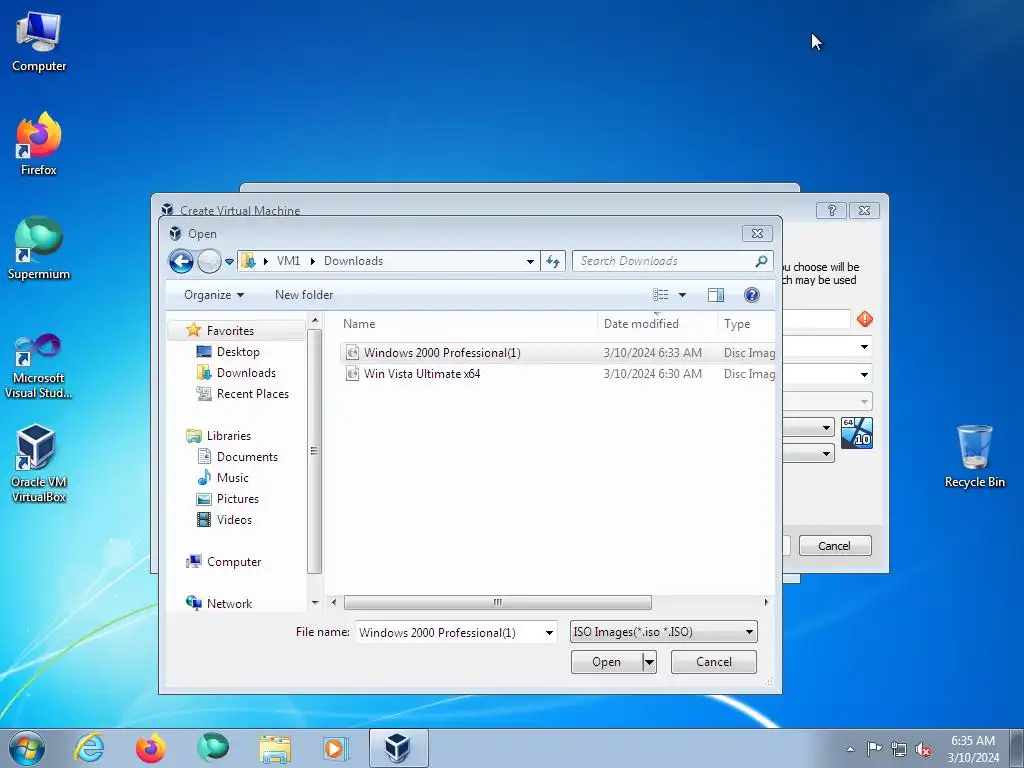Select Recent Places under Favorites

(x=252, y=394)
